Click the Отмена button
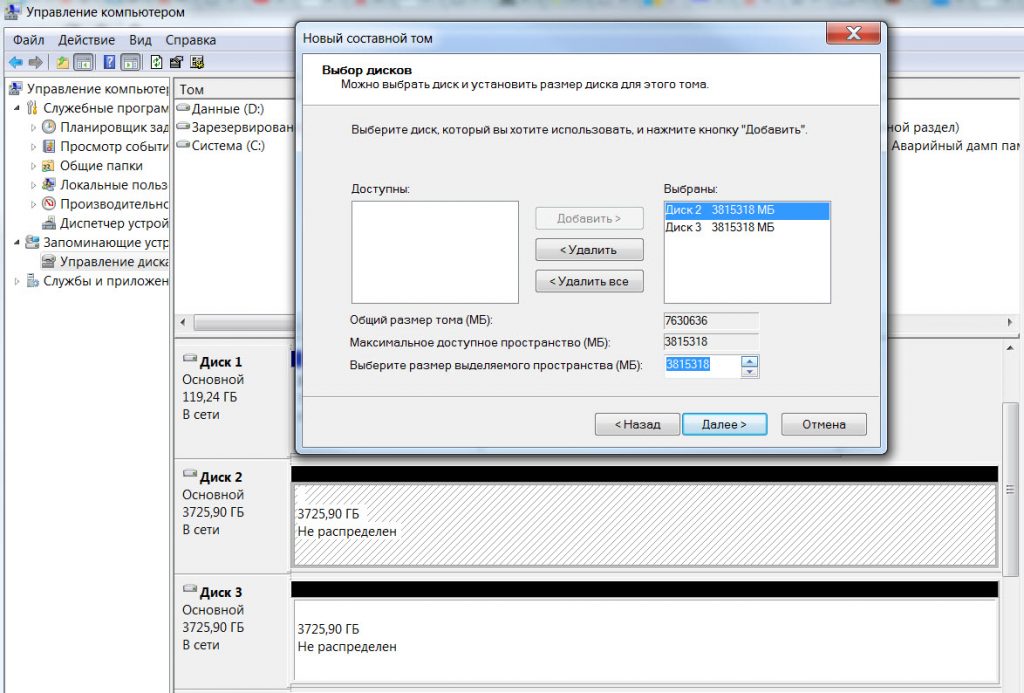 (823, 424)
